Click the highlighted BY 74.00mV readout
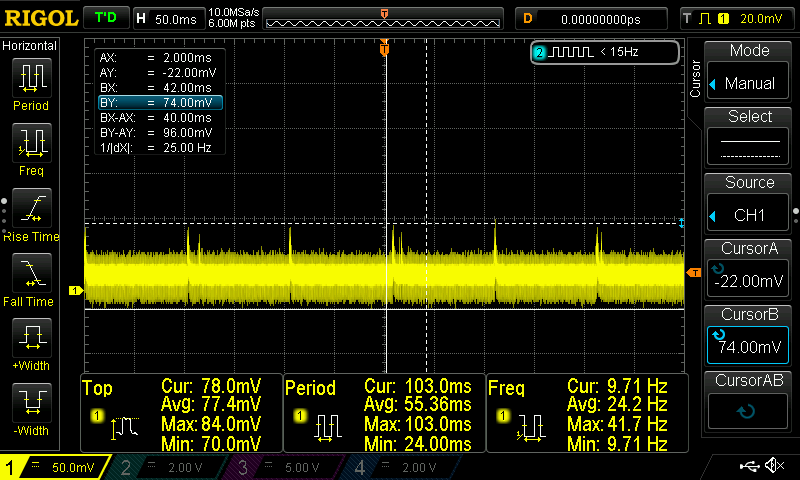800x480 pixels. (160, 102)
